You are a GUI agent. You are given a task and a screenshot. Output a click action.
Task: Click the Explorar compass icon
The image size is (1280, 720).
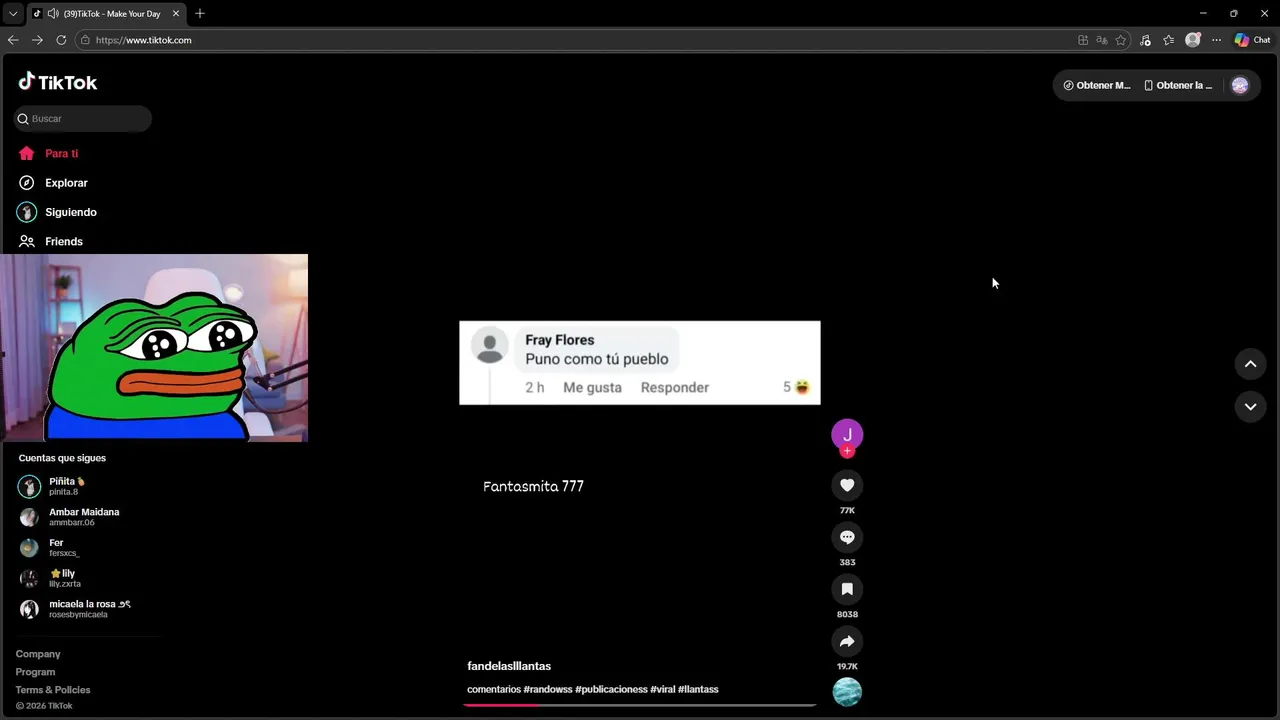27,183
